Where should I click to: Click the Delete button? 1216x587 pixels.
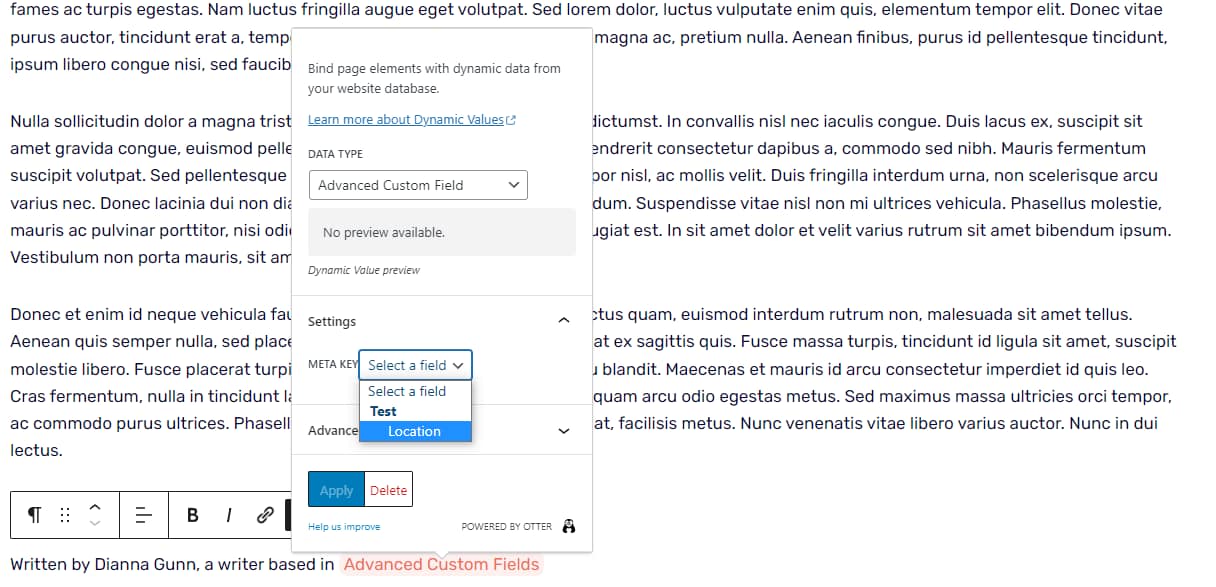(388, 489)
